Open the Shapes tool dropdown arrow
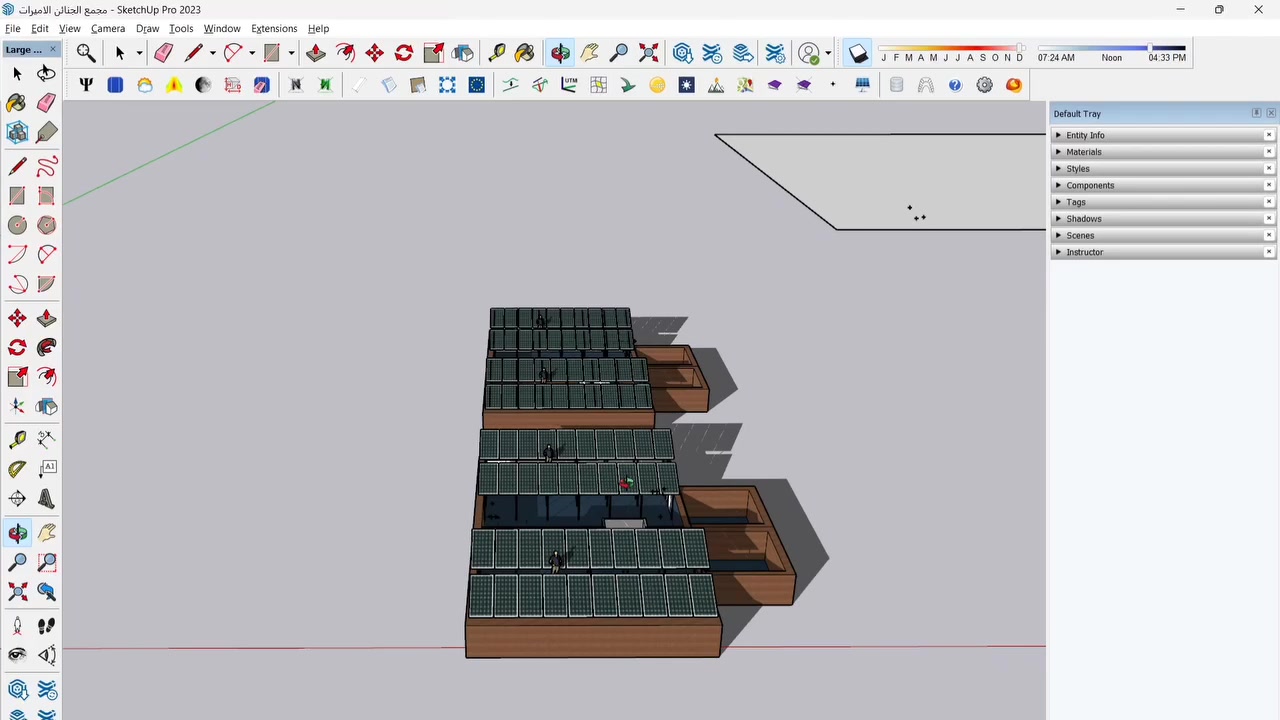Viewport: 1280px width, 720px height. coord(291,53)
